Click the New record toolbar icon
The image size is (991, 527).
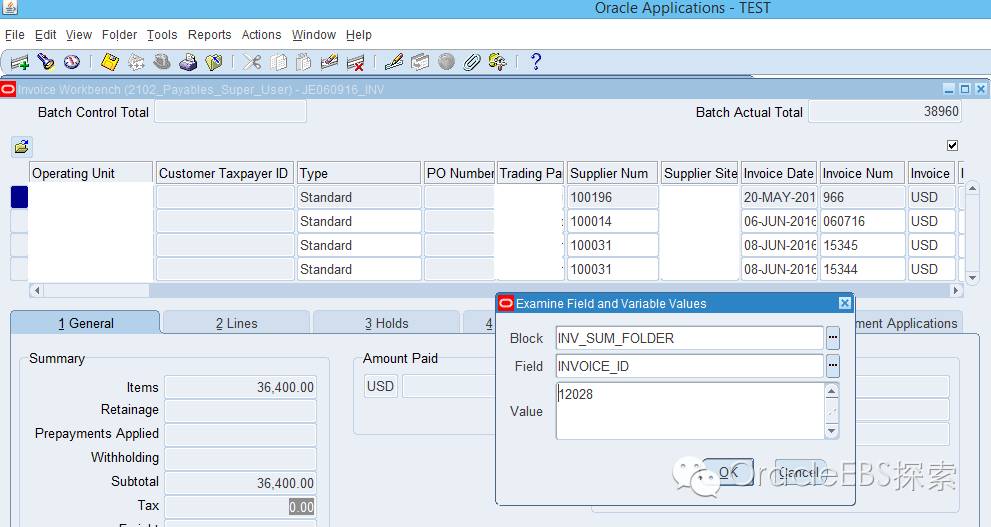[20, 62]
